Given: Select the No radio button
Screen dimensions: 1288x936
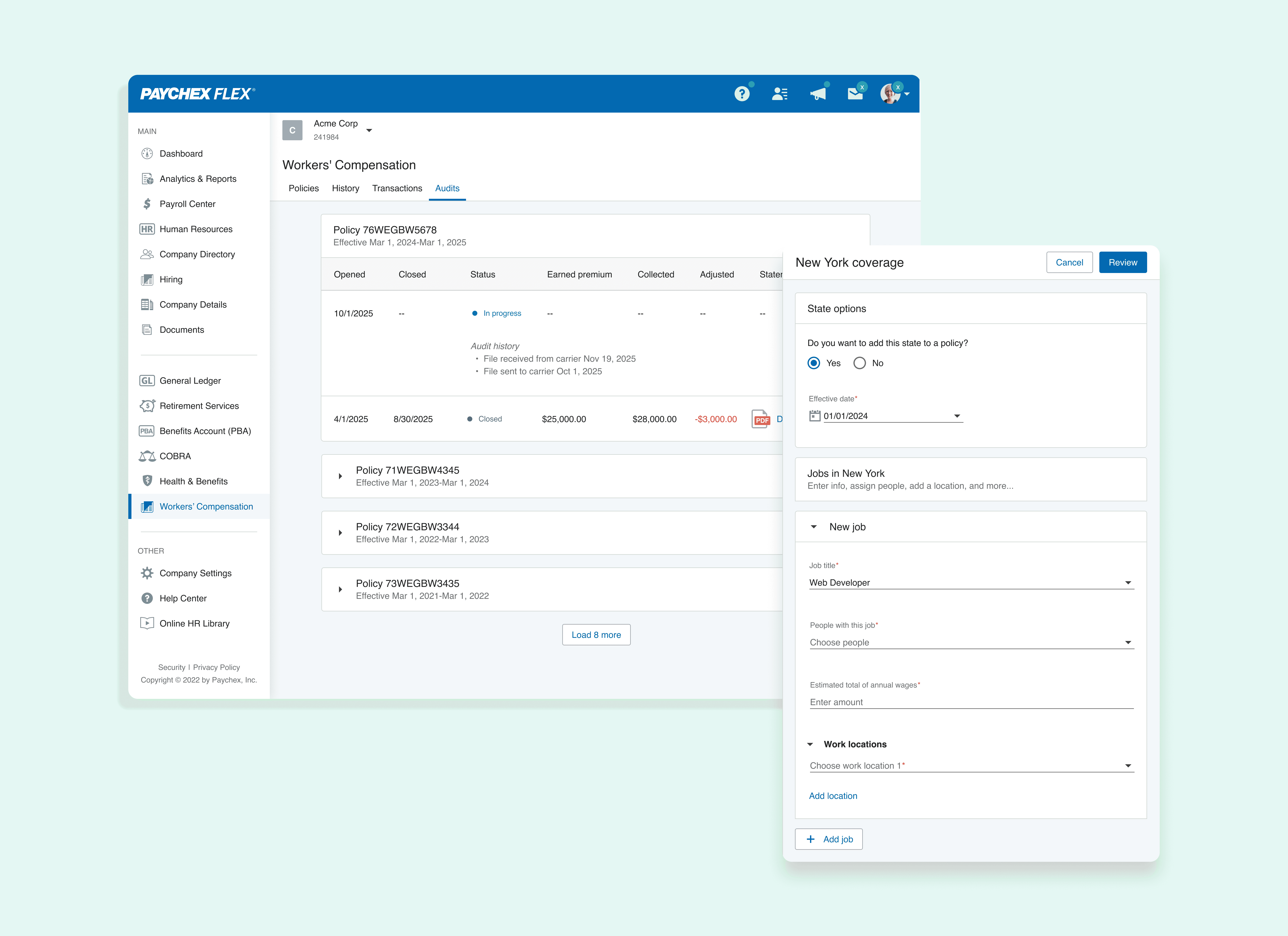Looking at the screenshot, I should 860,363.
